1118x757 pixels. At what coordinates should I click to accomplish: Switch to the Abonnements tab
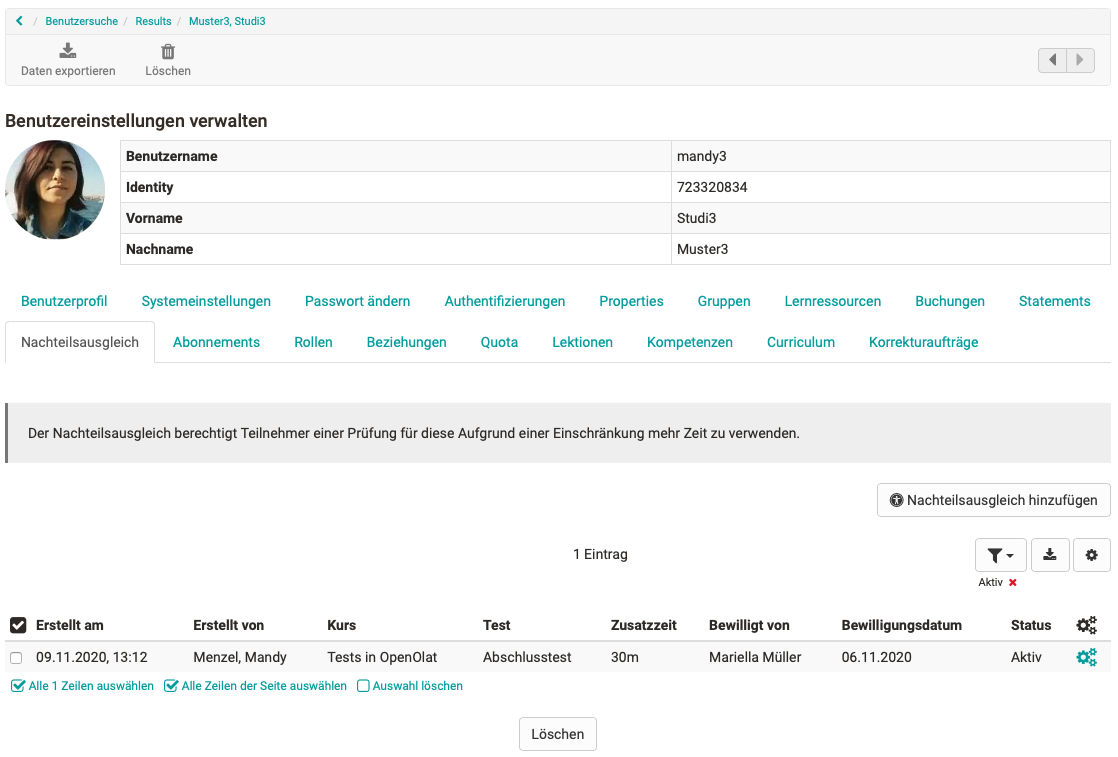click(x=216, y=342)
